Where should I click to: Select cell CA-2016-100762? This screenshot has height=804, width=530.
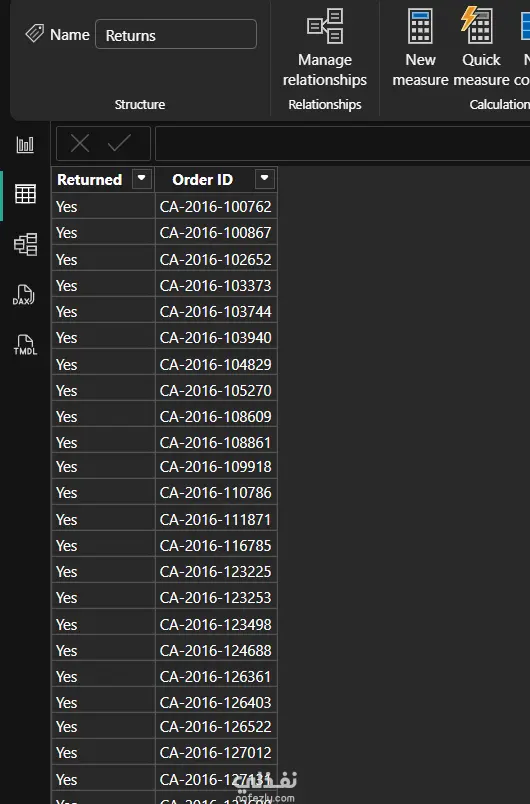point(216,206)
